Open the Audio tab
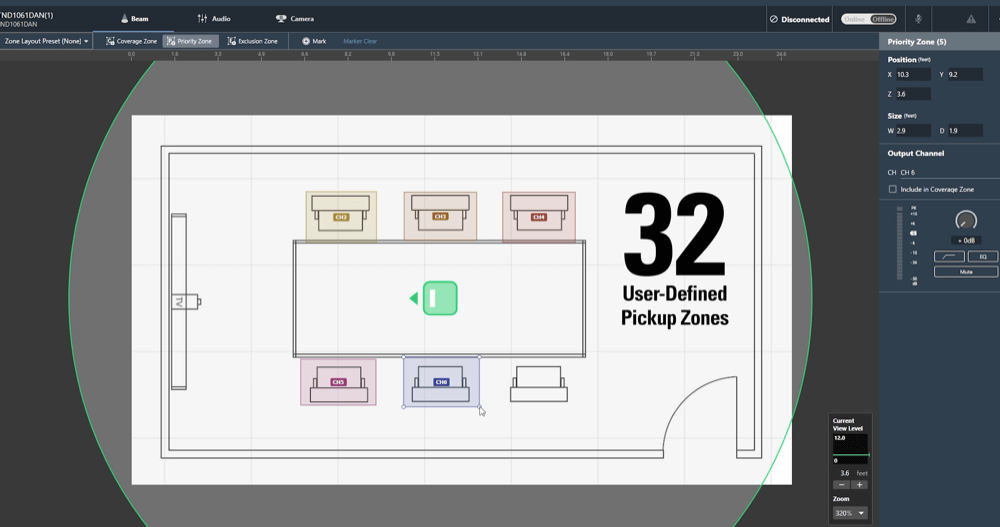The height and width of the screenshot is (527, 1000). pyautogui.click(x=214, y=19)
